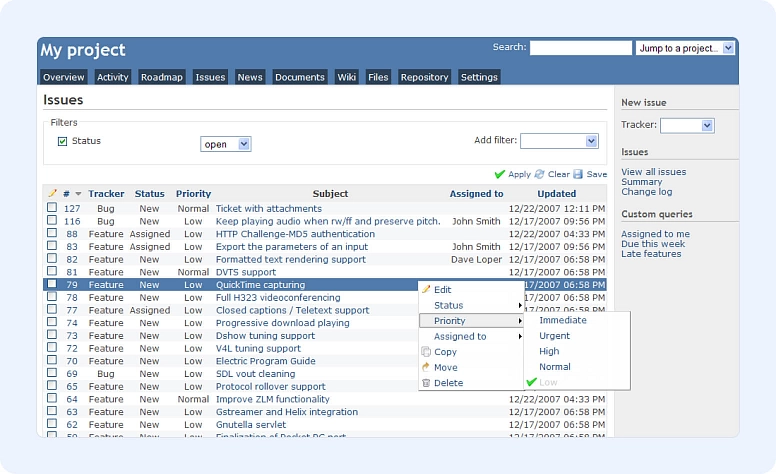Click the Move arrow icon in context menu
The width and height of the screenshot is (776, 474).
(x=426, y=367)
